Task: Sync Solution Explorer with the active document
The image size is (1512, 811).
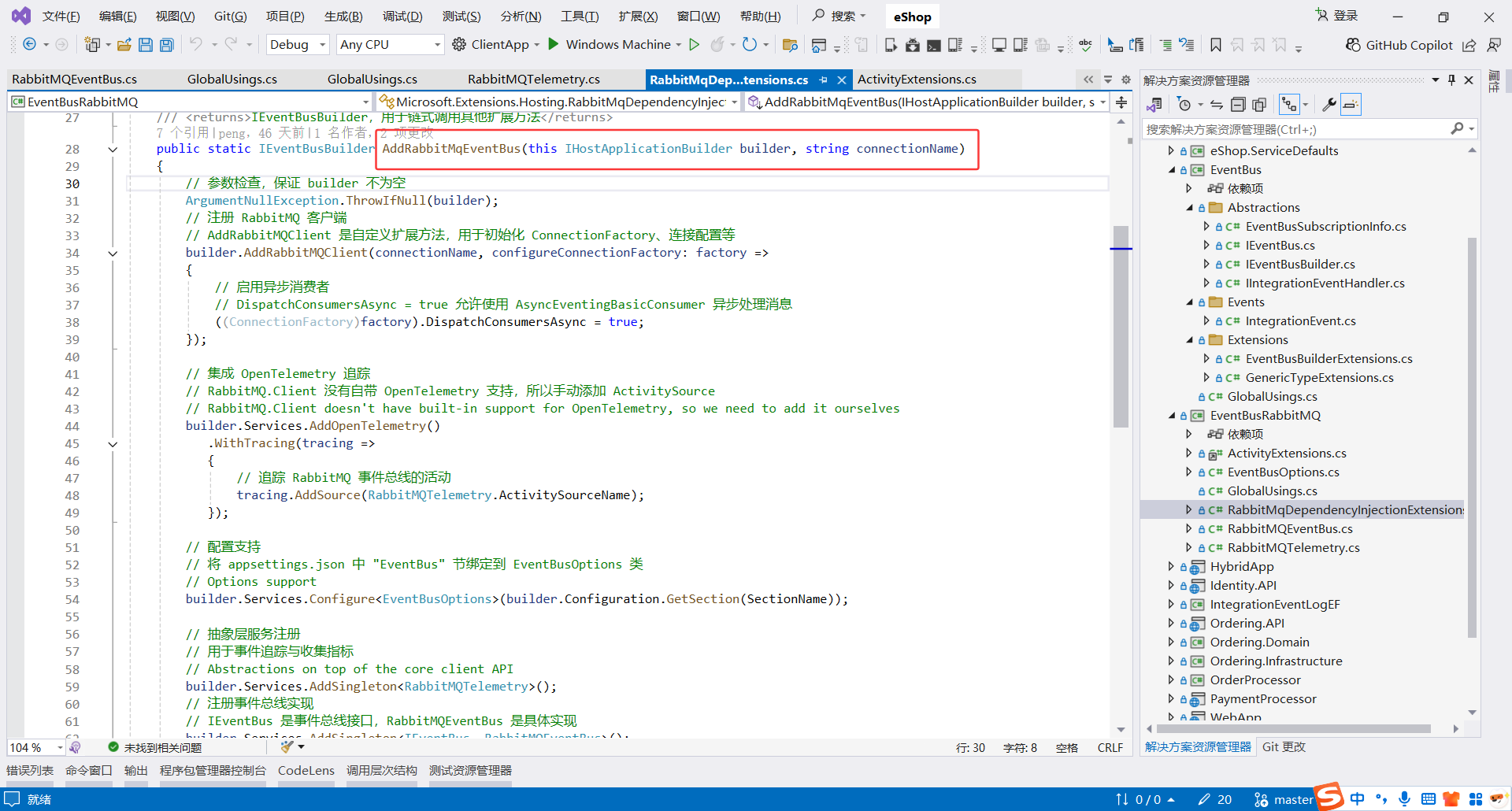Action: click(x=1217, y=105)
